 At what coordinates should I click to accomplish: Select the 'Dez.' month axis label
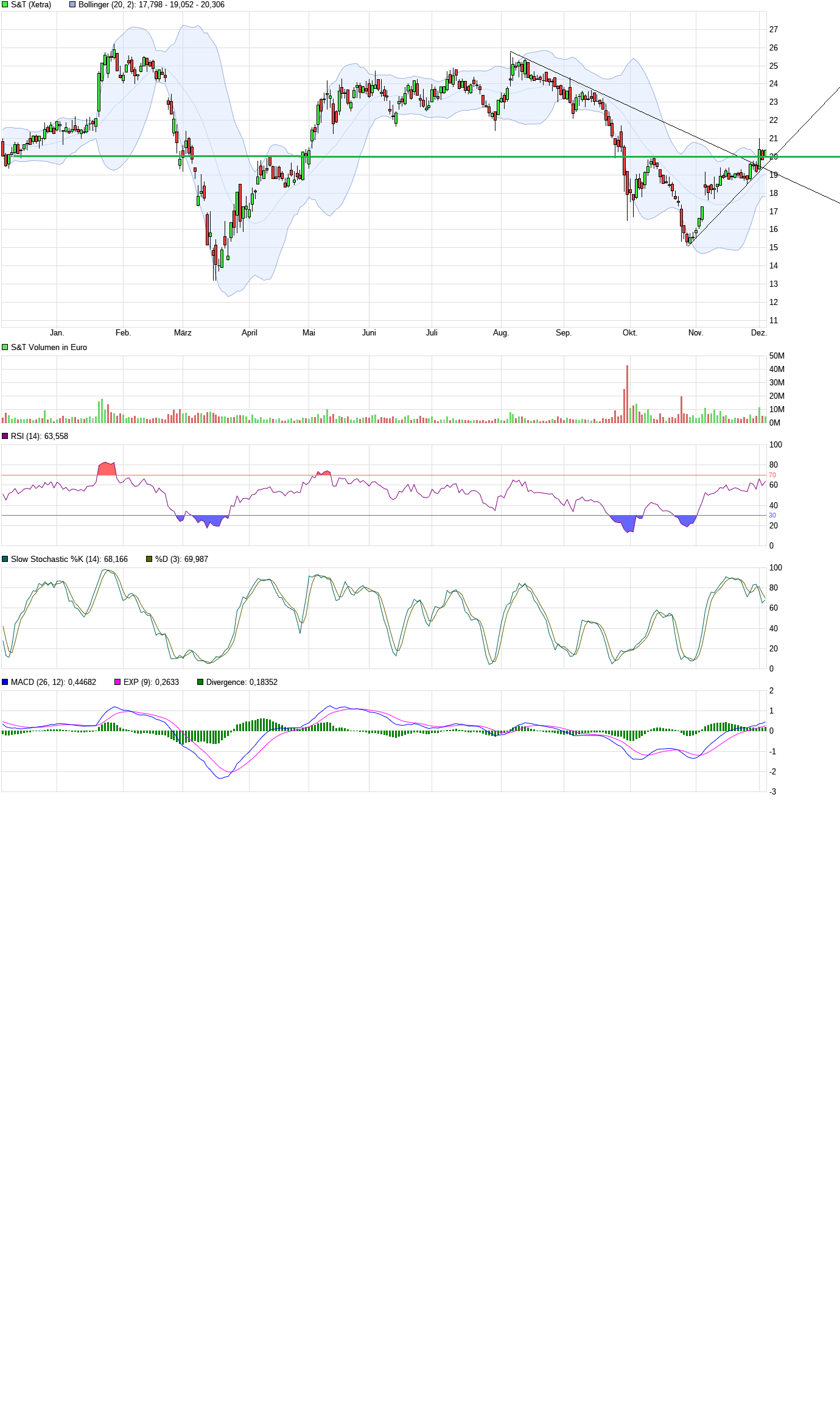pyautogui.click(x=759, y=333)
